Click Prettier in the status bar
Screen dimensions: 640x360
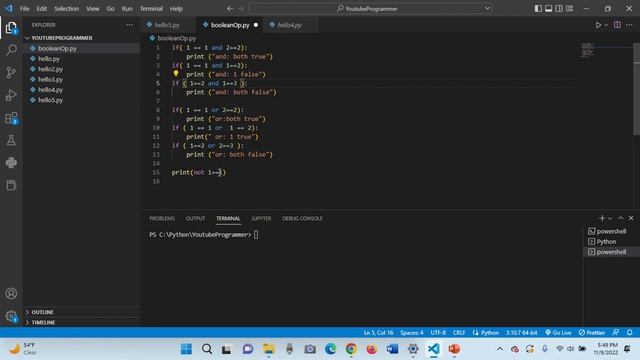coord(591,333)
